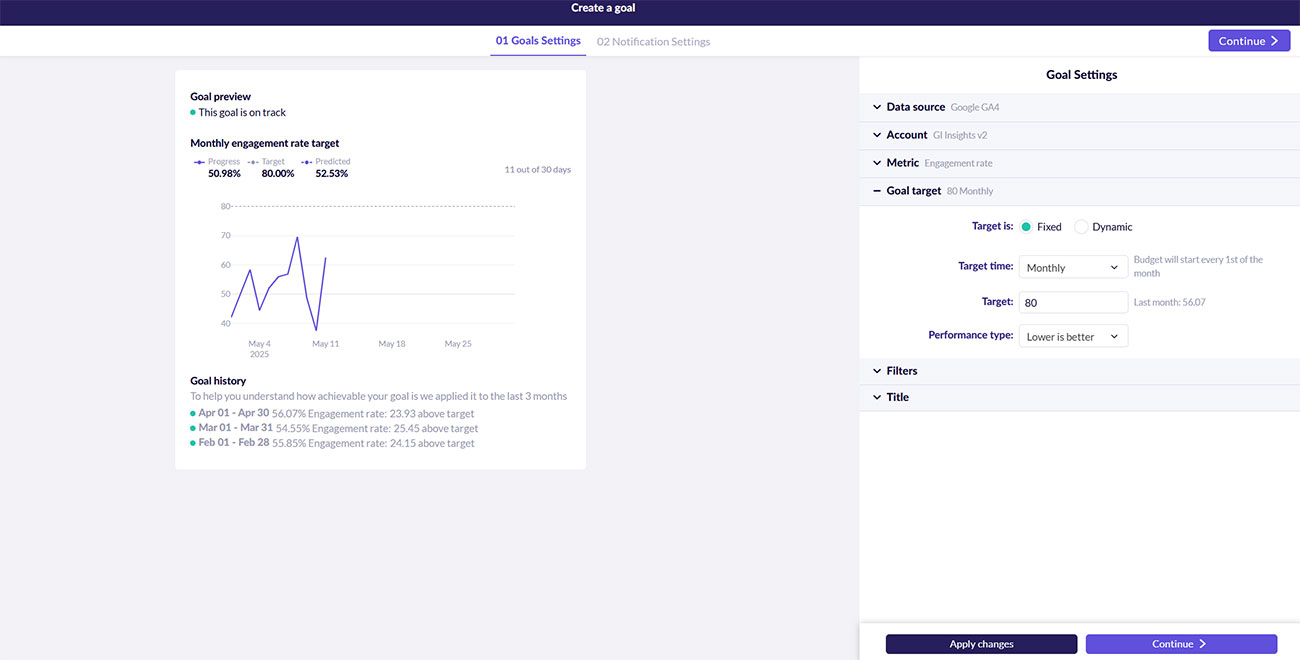Viewport: 1300px width, 660px height.
Task: Click the Goal history heading
Action: pos(218,381)
